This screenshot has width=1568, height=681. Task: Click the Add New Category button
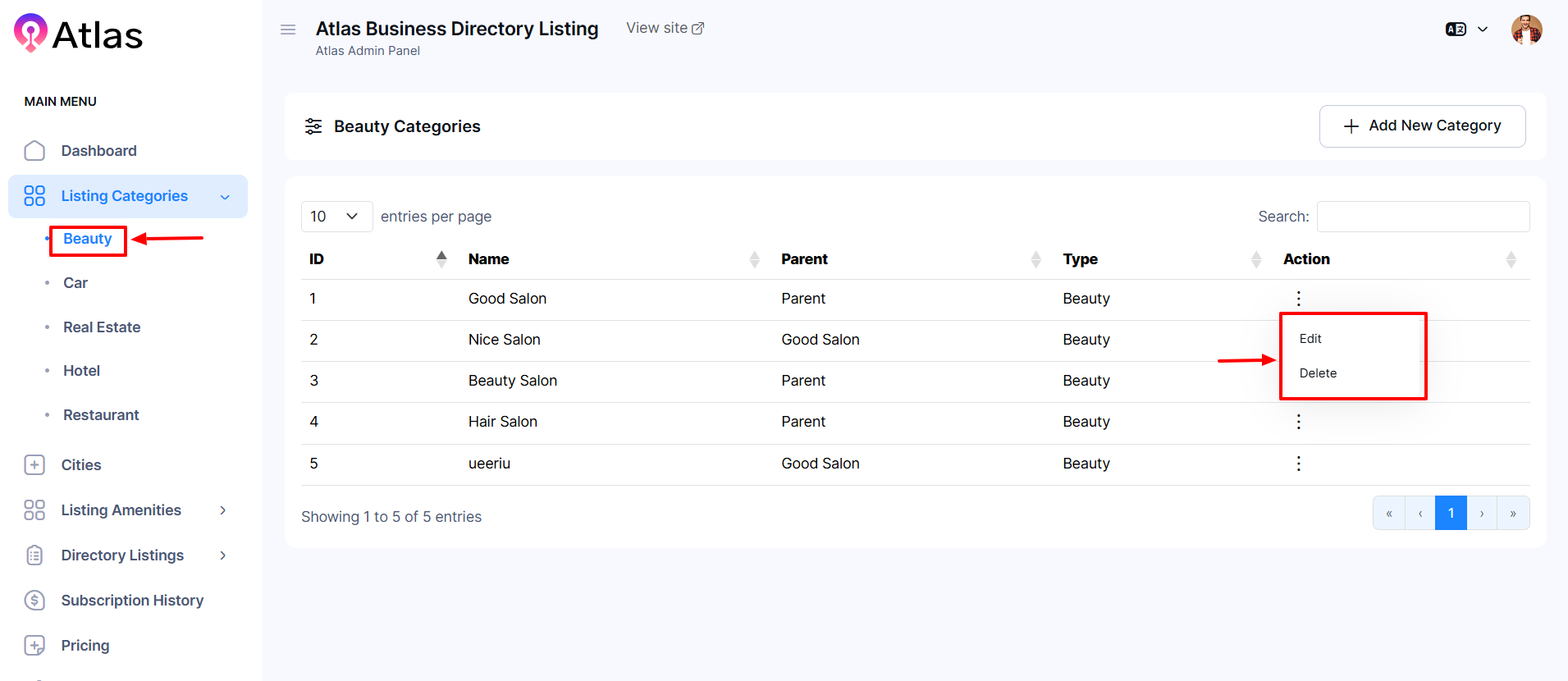pos(1422,126)
